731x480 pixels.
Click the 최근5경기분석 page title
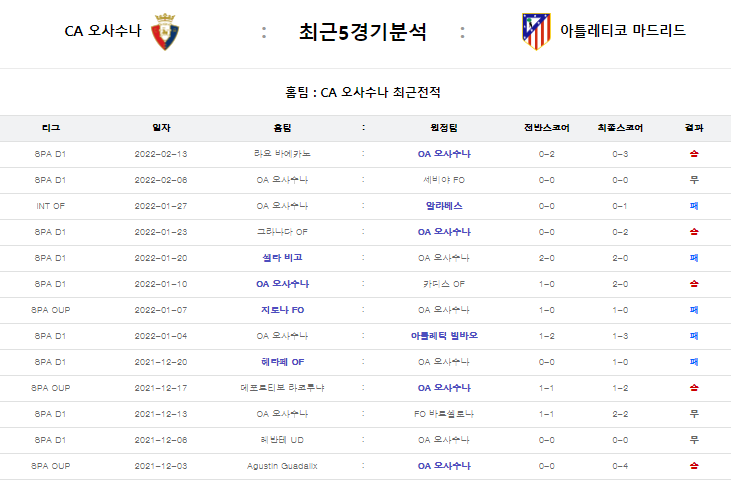[362, 32]
